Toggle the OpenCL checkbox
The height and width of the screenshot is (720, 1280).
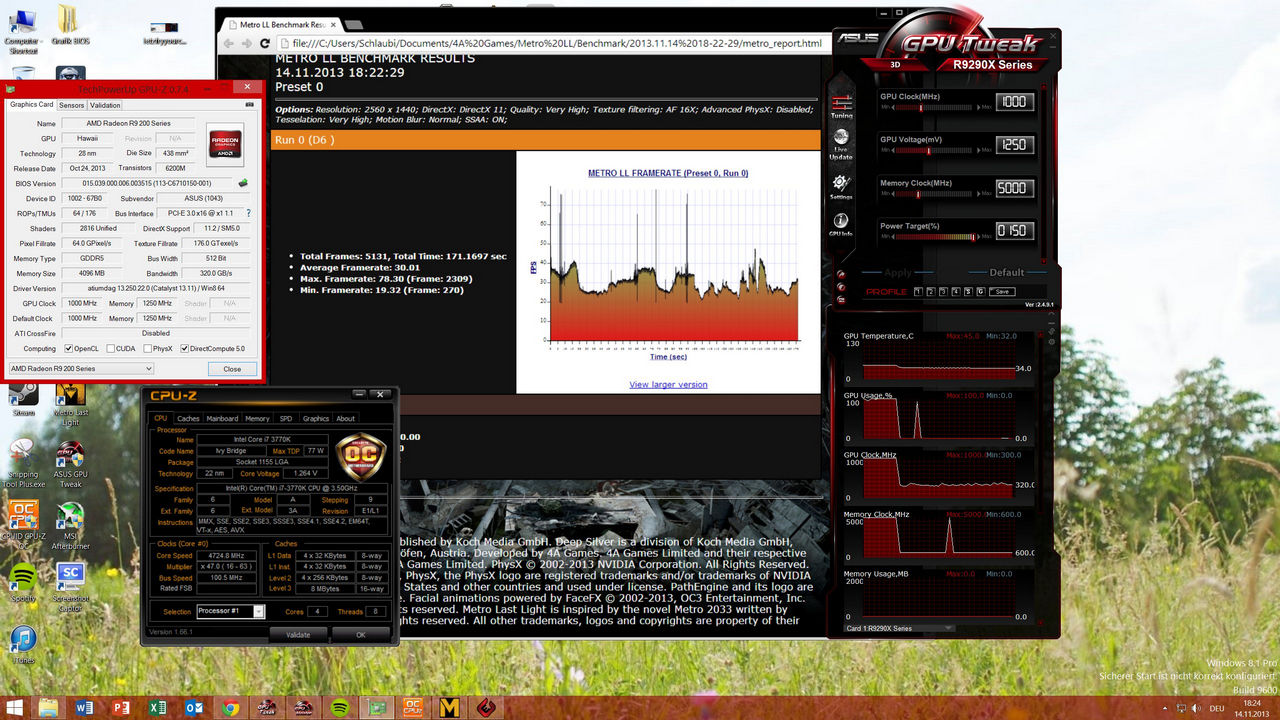coord(68,349)
